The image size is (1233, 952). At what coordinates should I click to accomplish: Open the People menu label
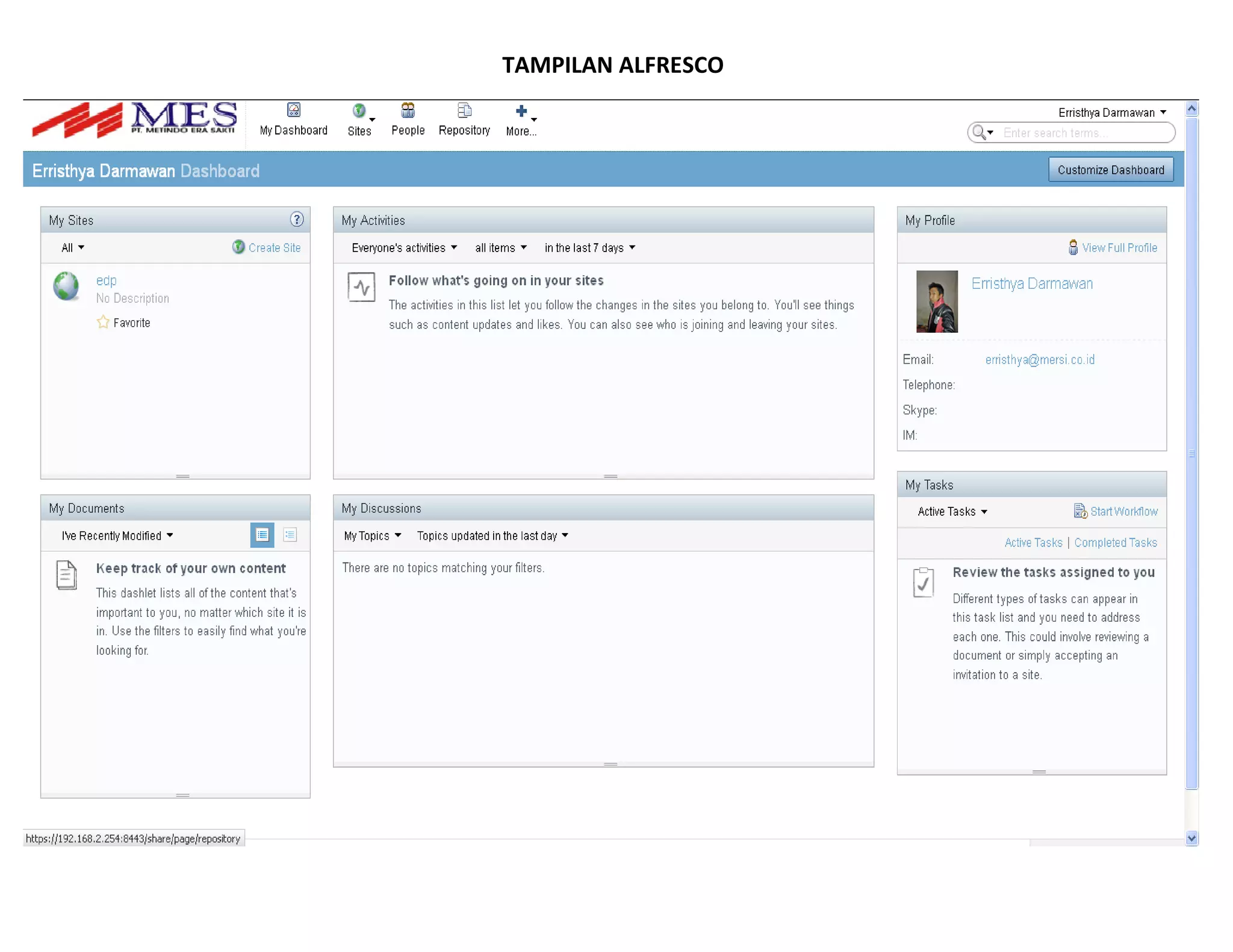pos(408,130)
